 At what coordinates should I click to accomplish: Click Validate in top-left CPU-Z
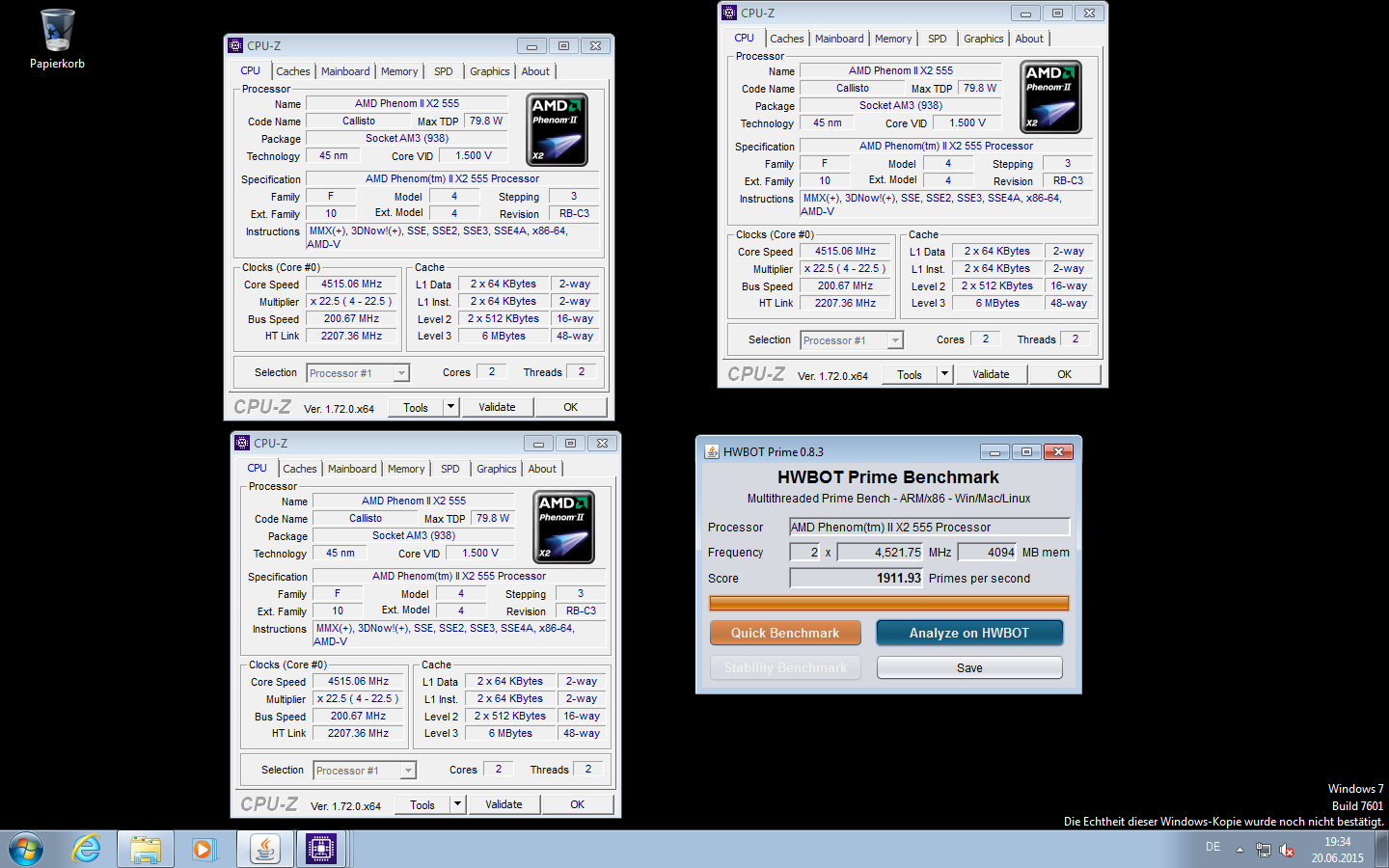pyautogui.click(x=497, y=407)
